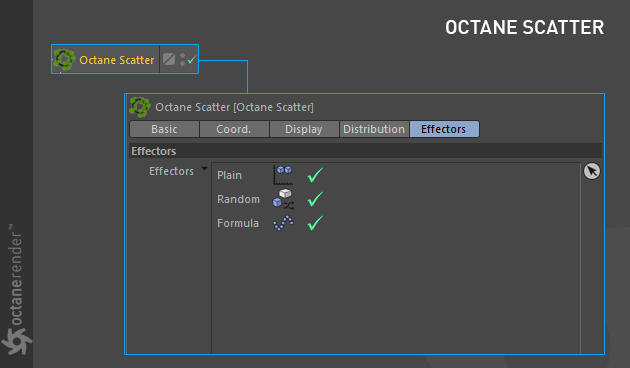Click the Plain effector icon
The height and width of the screenshot is (368, 630).
coord(283,175)
